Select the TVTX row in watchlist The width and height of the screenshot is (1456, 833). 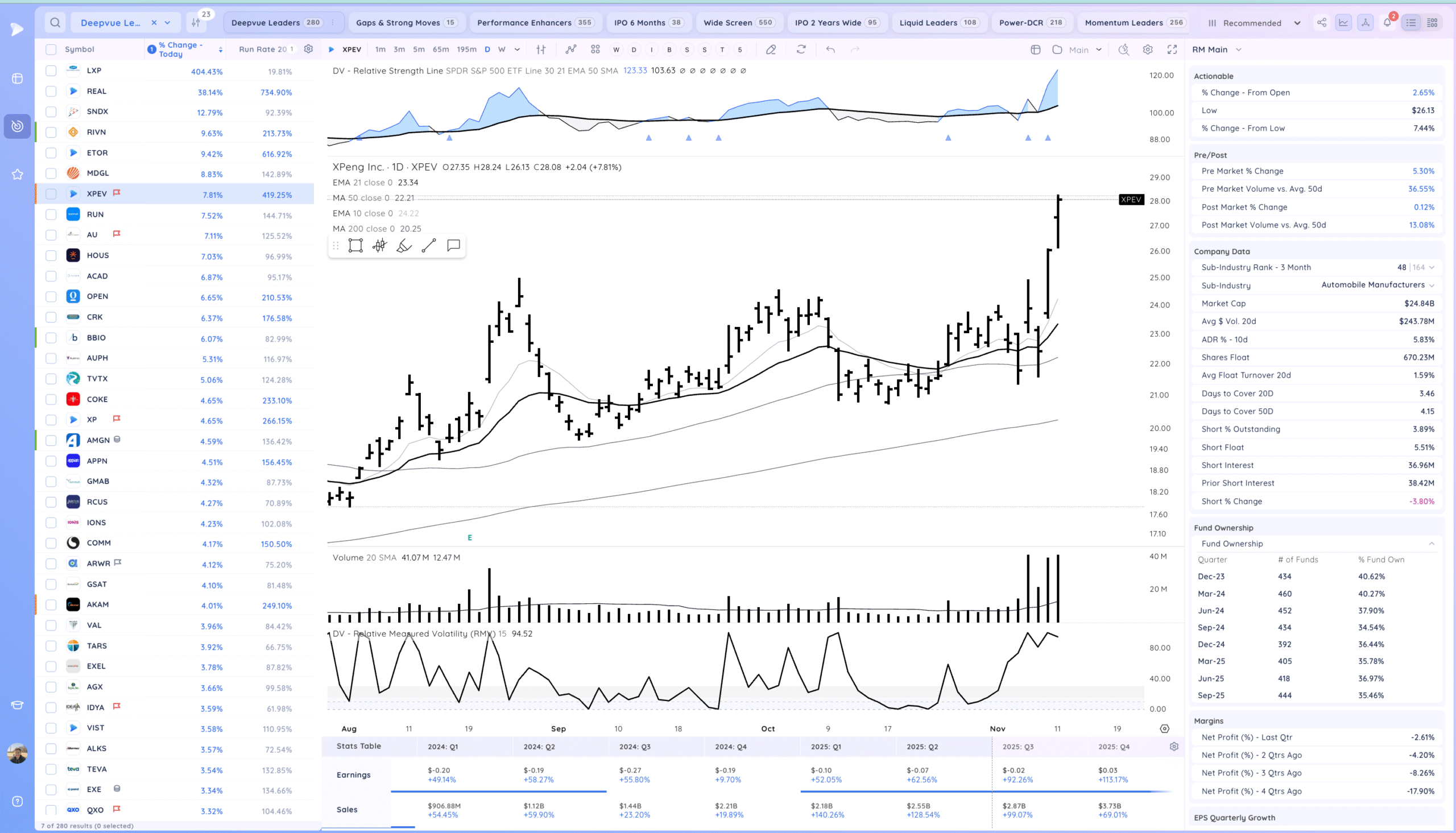click(97, 379)
